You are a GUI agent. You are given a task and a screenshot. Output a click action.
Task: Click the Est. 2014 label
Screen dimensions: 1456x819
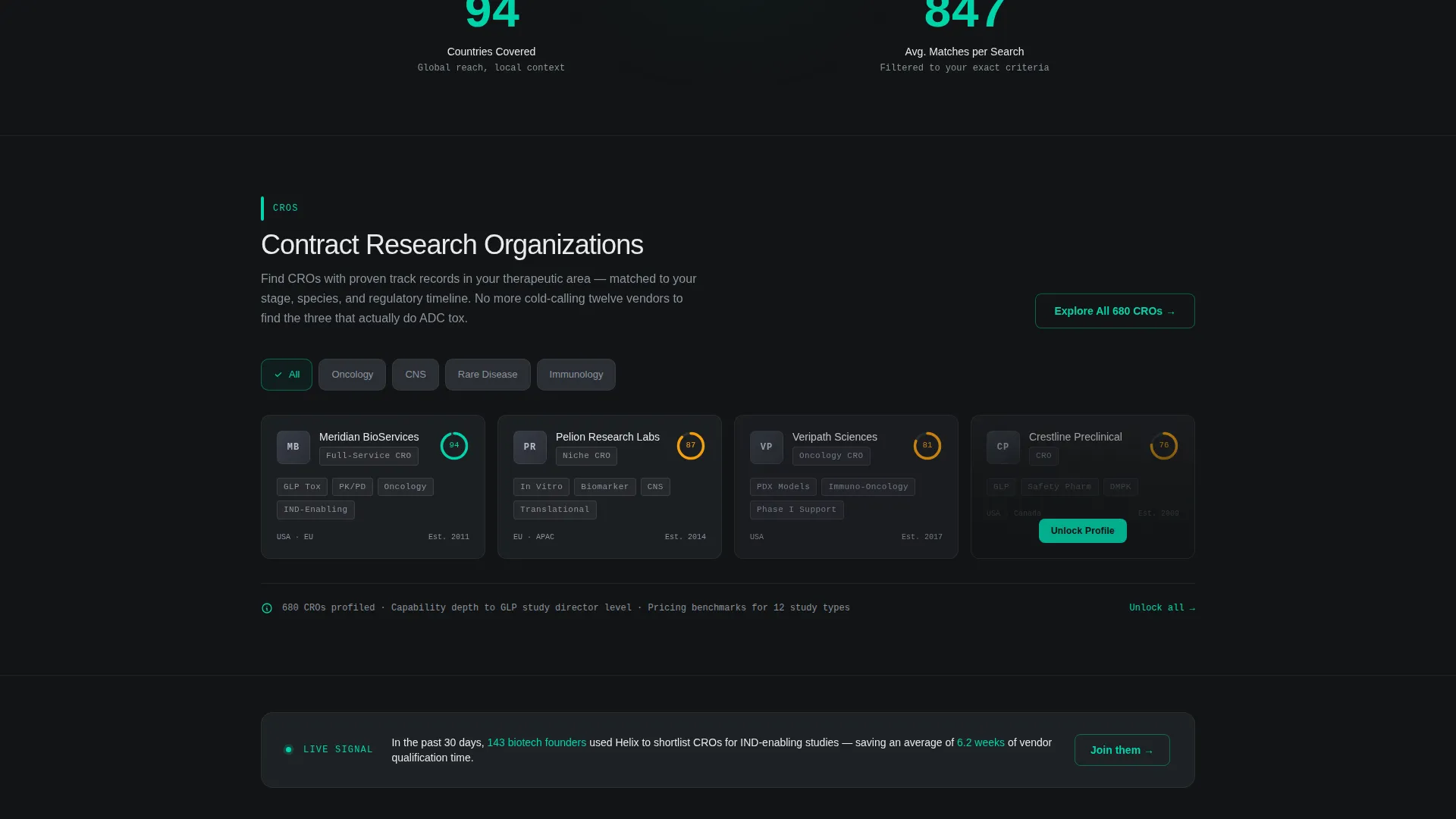[686, 537]
